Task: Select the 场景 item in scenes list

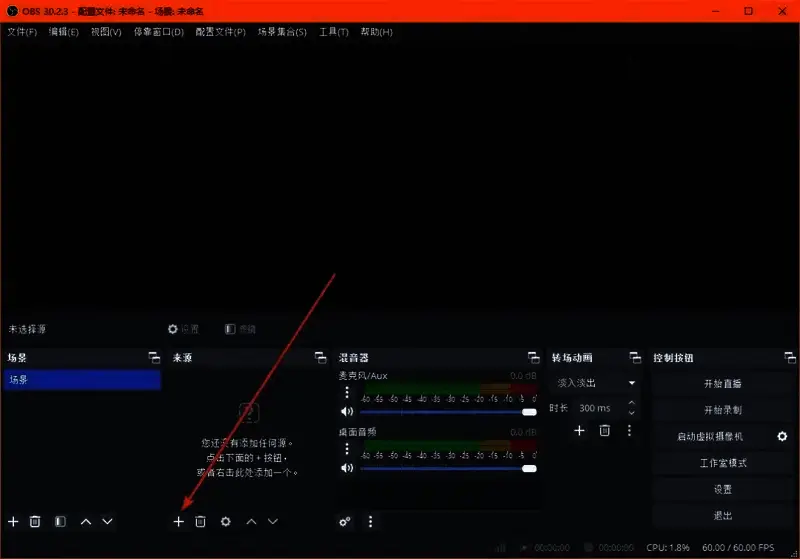Action: (x=82, y=380)
